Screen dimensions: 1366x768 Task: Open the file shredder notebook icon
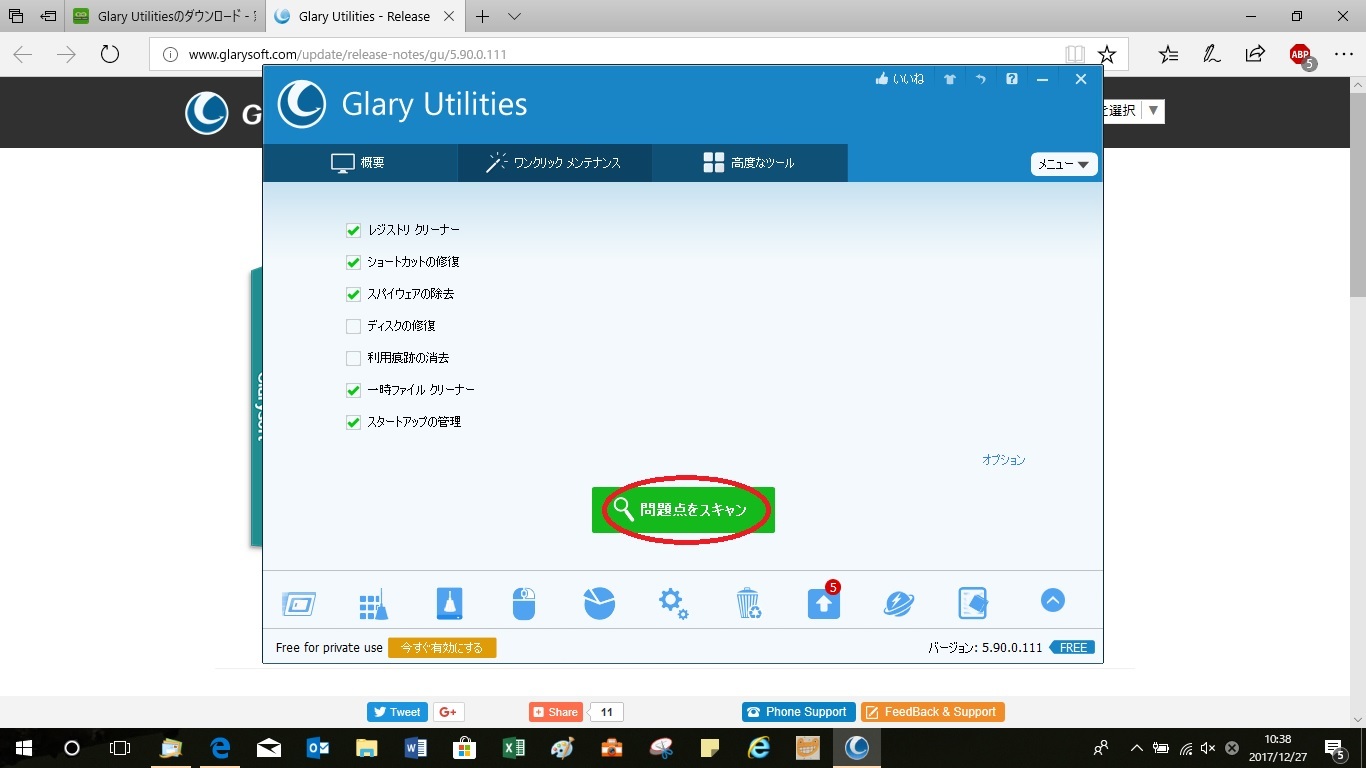click(x=973, y=603)
